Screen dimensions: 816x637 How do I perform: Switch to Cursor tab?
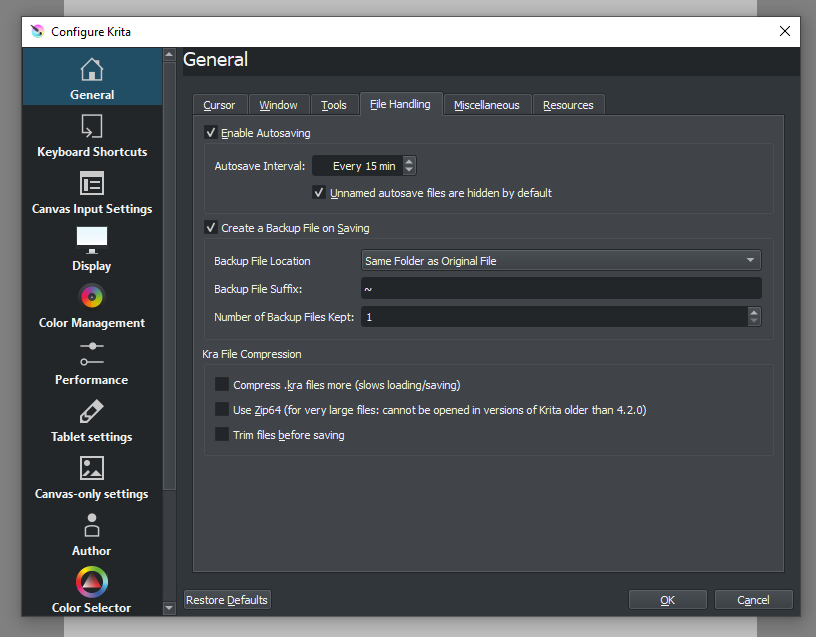[x=219, y=105]
